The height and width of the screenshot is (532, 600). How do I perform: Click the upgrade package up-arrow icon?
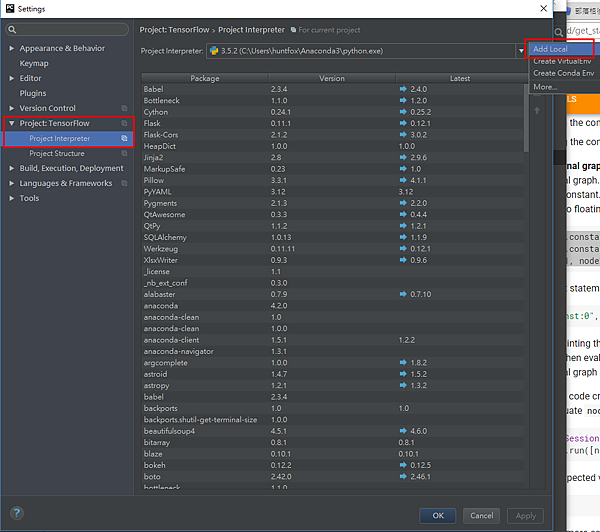(x=537, y=111)
